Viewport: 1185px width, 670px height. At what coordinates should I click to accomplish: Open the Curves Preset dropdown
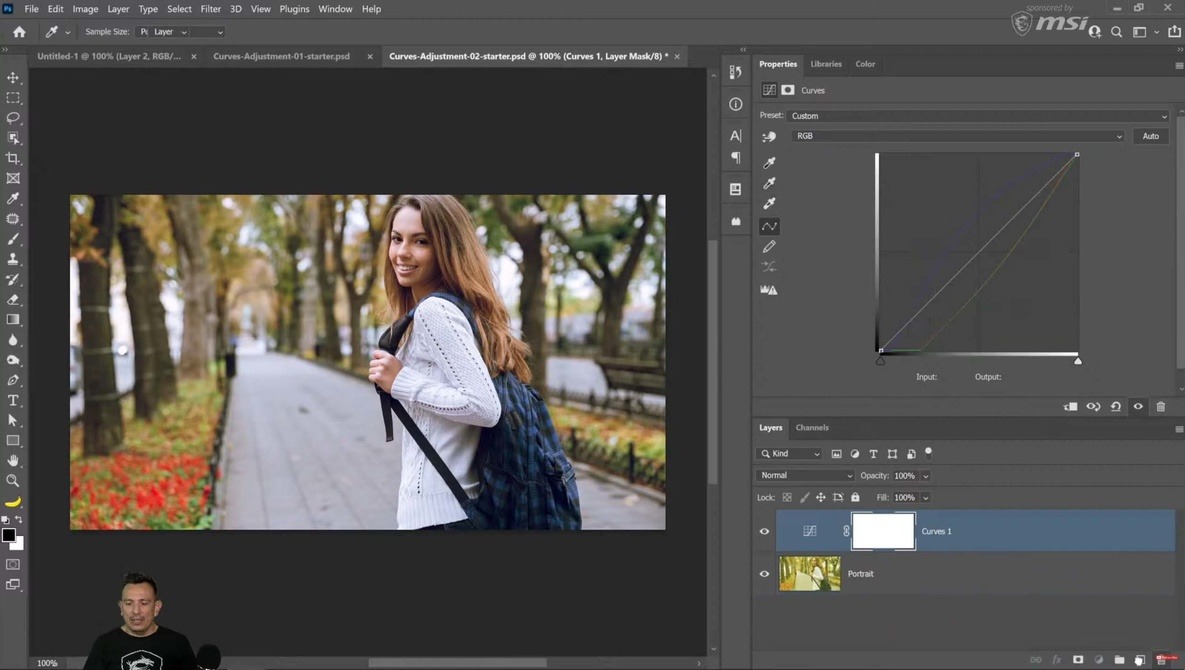click(x=978, y=116)
